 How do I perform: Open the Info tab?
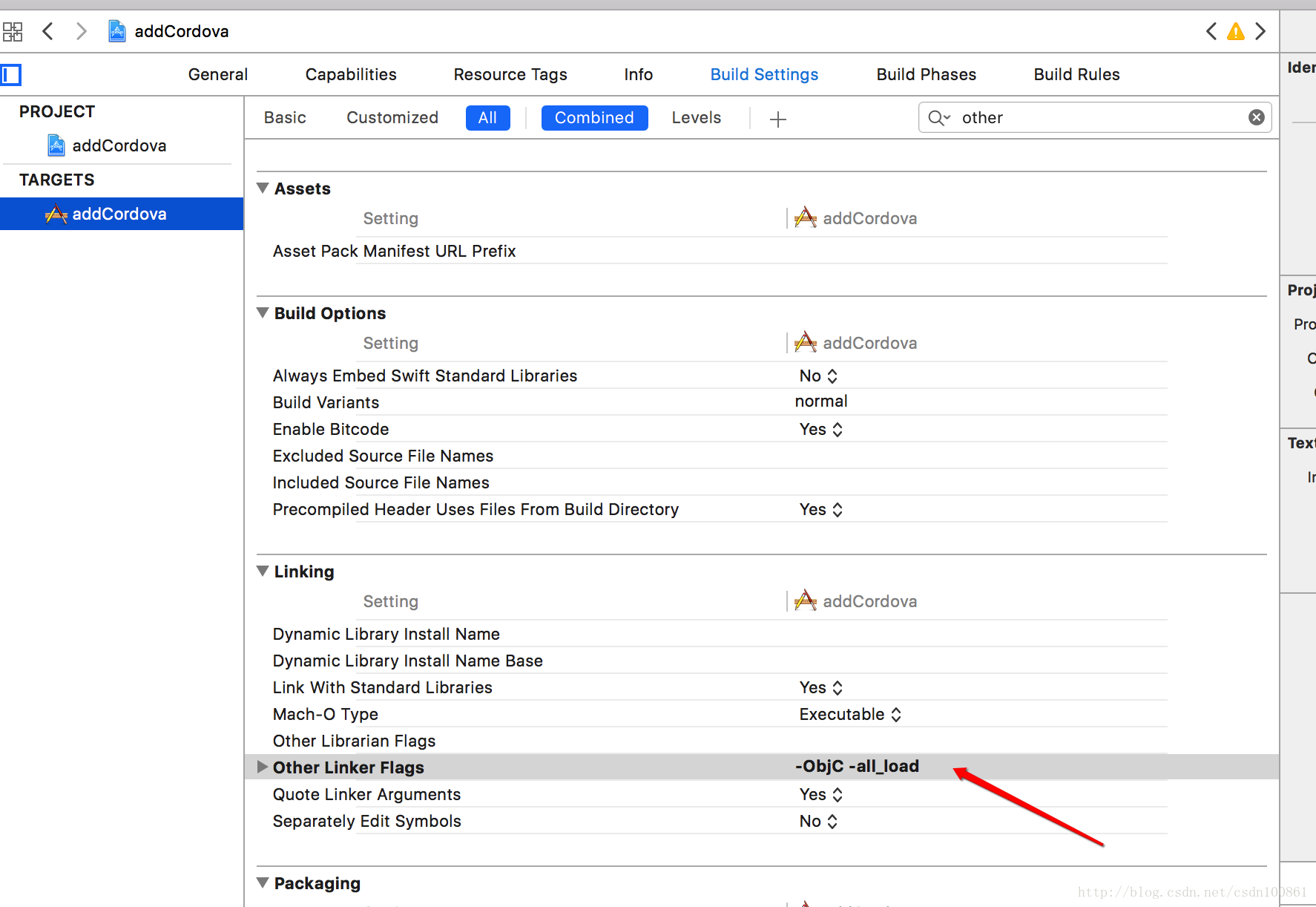coord(638,74)
